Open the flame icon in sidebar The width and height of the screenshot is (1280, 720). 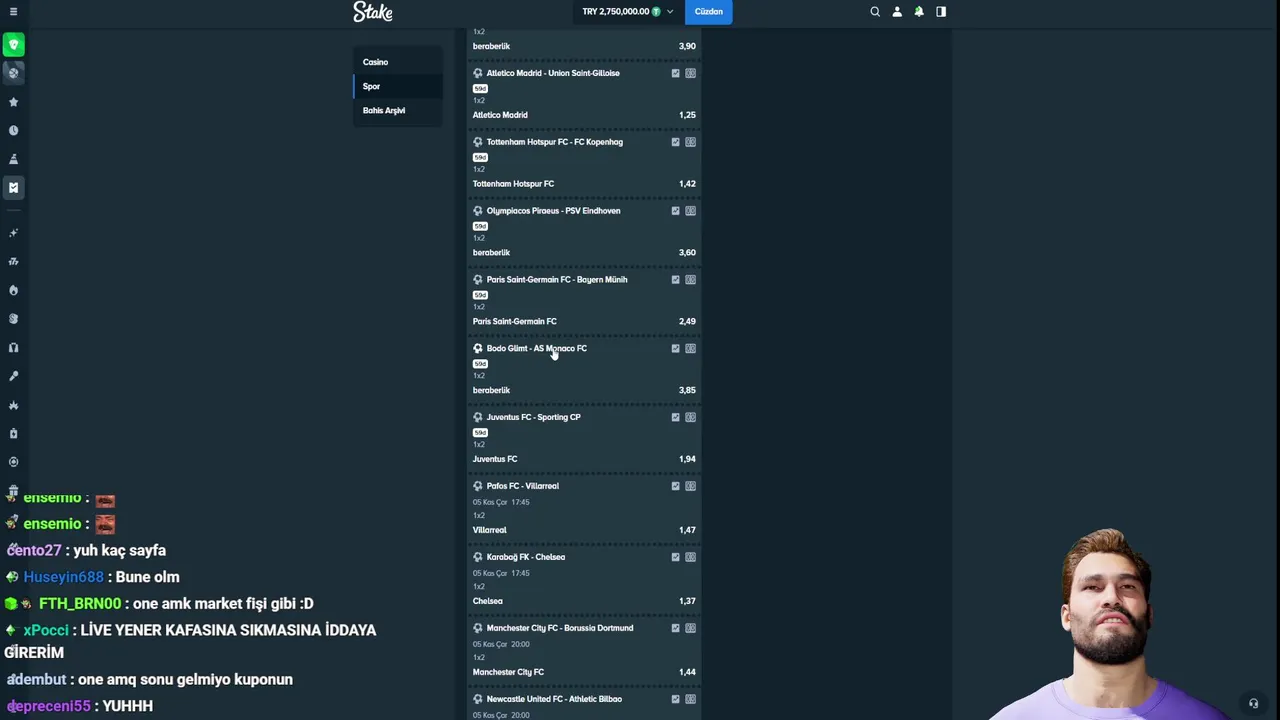(13, 290)
